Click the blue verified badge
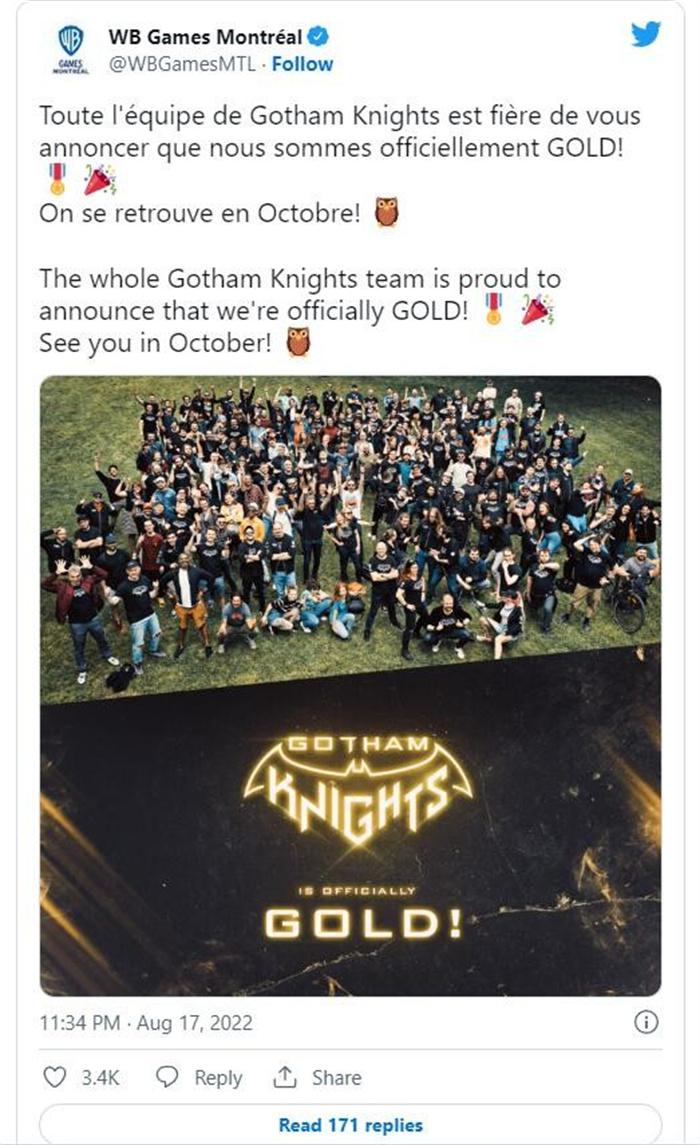Screen dimensions: 700x1145 click(x=317, y=36)
